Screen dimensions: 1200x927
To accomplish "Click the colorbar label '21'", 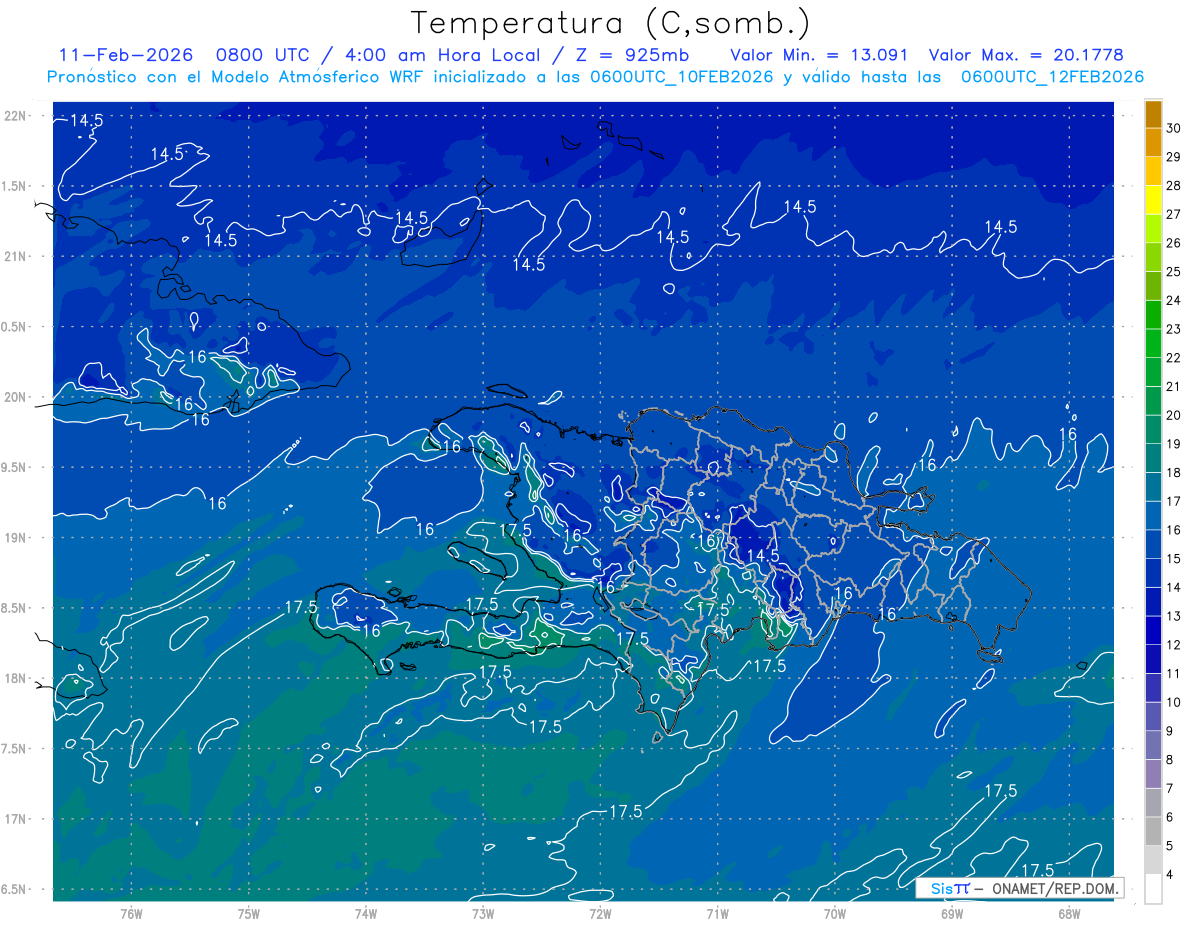I will point(1173,387).
